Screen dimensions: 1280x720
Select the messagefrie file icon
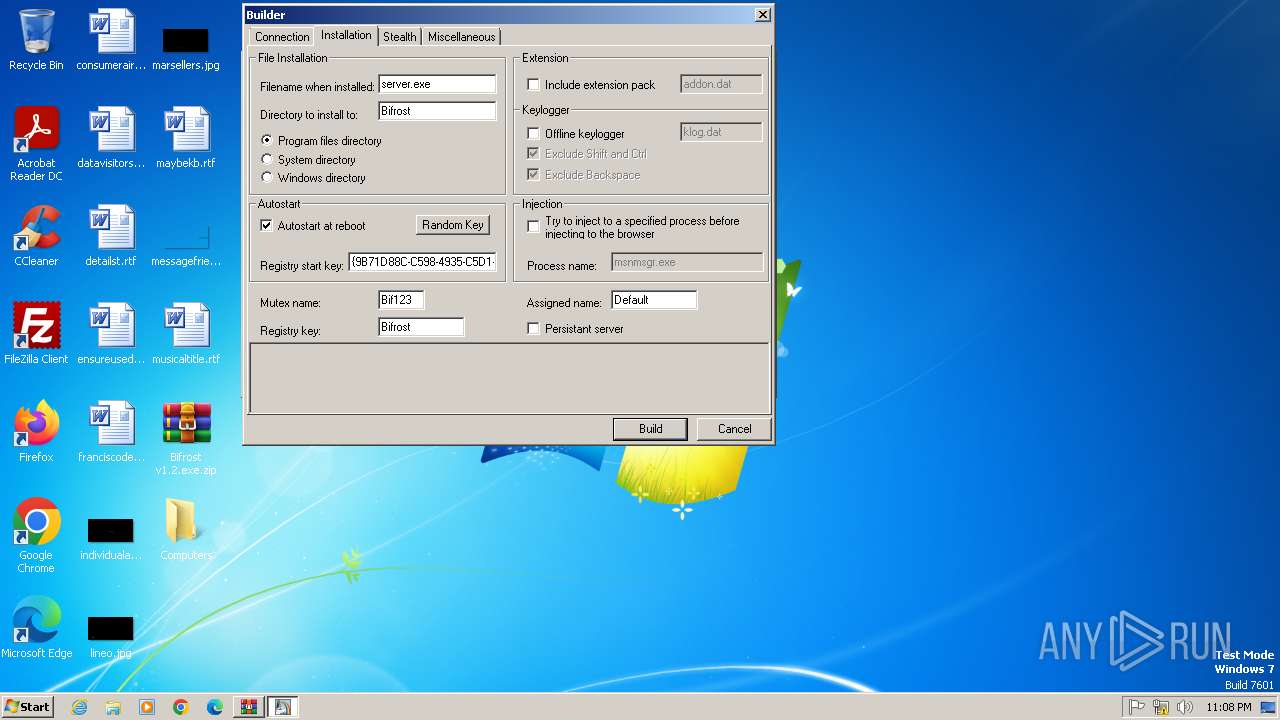(x=186, y=246)
